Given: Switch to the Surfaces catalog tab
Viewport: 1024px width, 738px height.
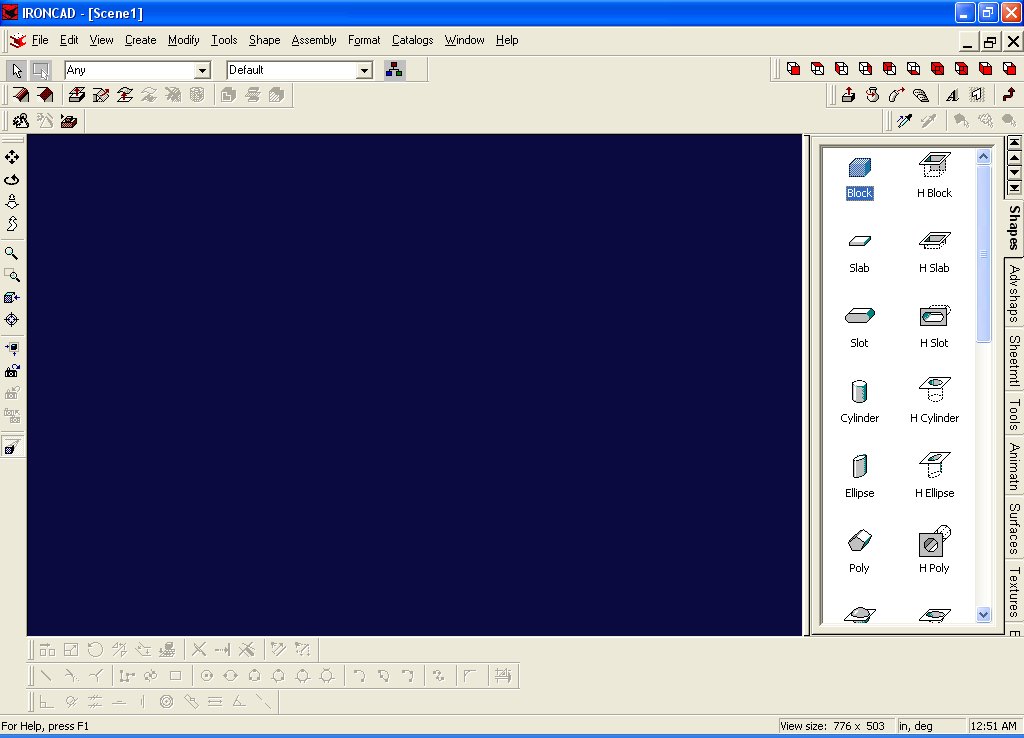Looking at the screenshot, I should [x=1014, y=528].
